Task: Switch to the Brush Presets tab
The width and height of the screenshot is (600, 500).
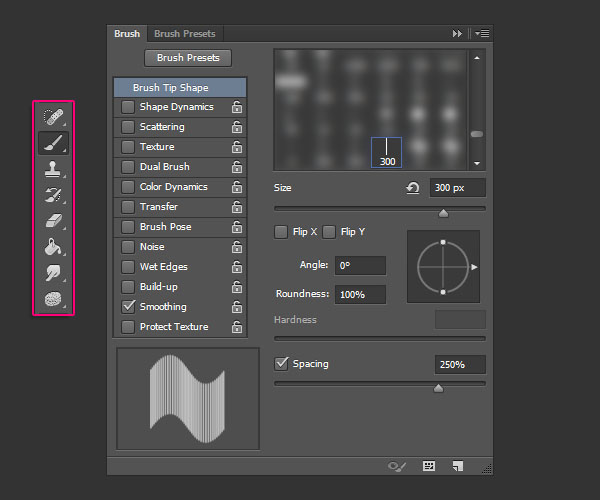Action: click(x=184, y=34)
